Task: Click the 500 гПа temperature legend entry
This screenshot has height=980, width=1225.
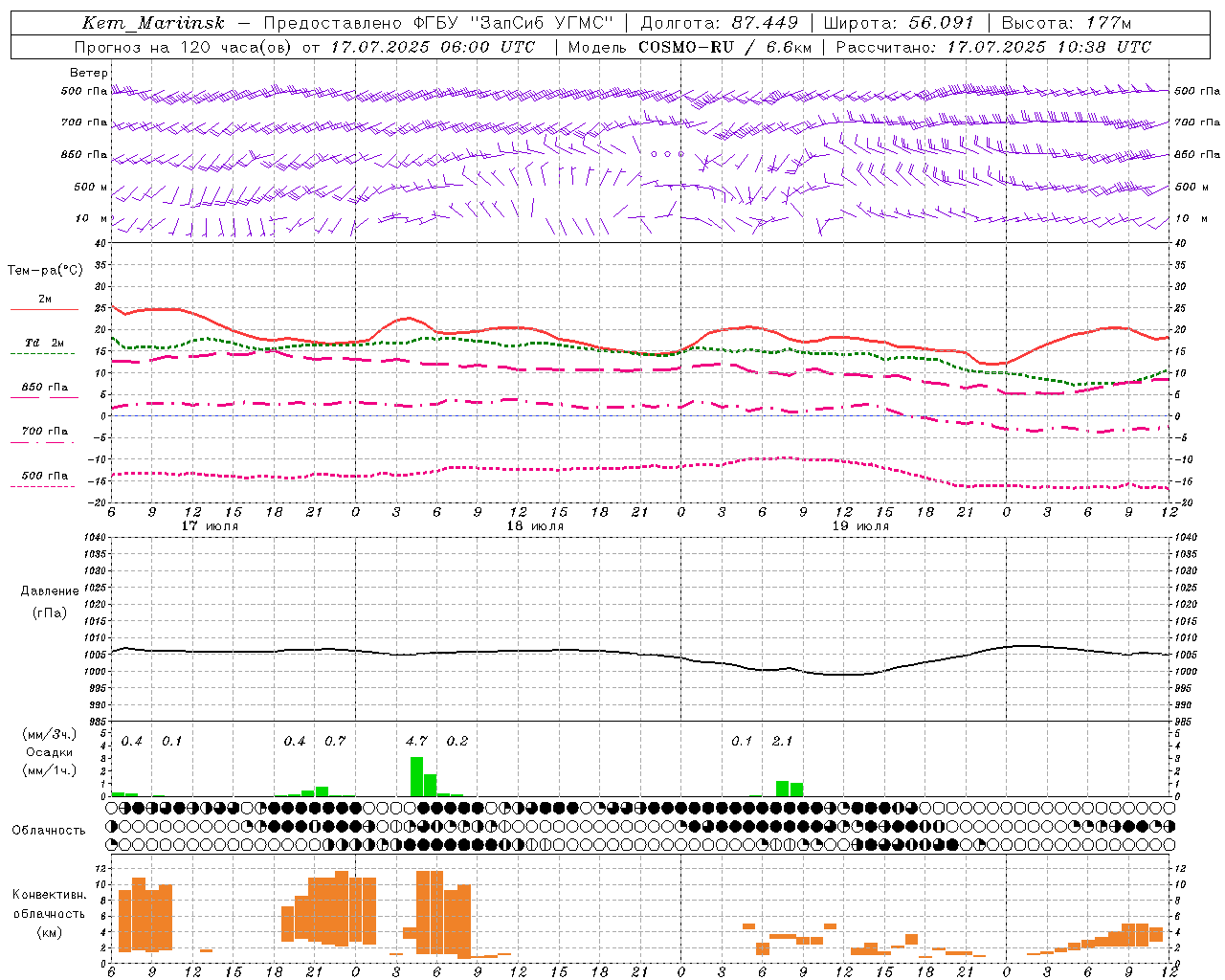Action: click(44, 476)
